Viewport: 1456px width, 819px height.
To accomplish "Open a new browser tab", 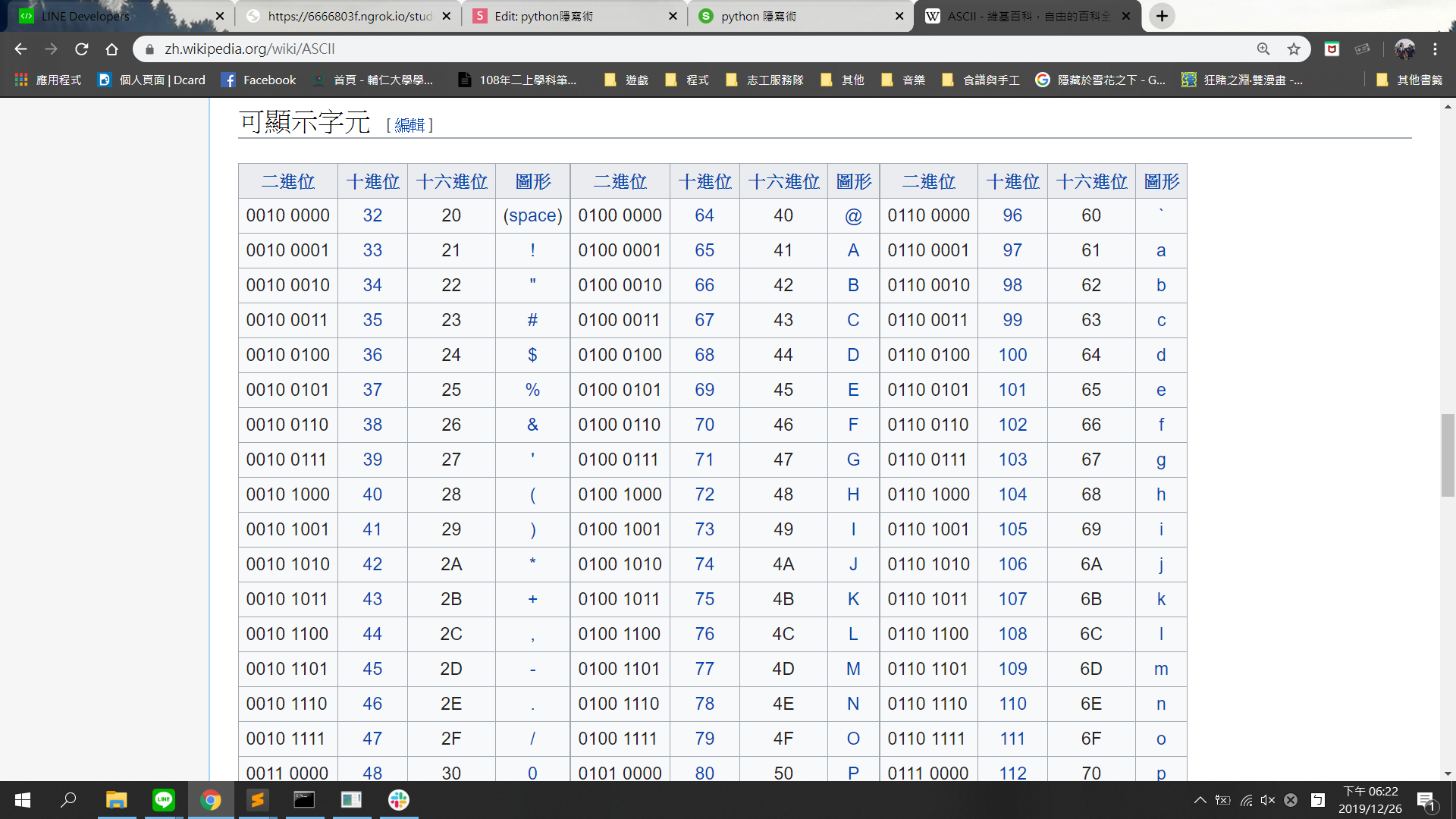I will point(1162,16).
